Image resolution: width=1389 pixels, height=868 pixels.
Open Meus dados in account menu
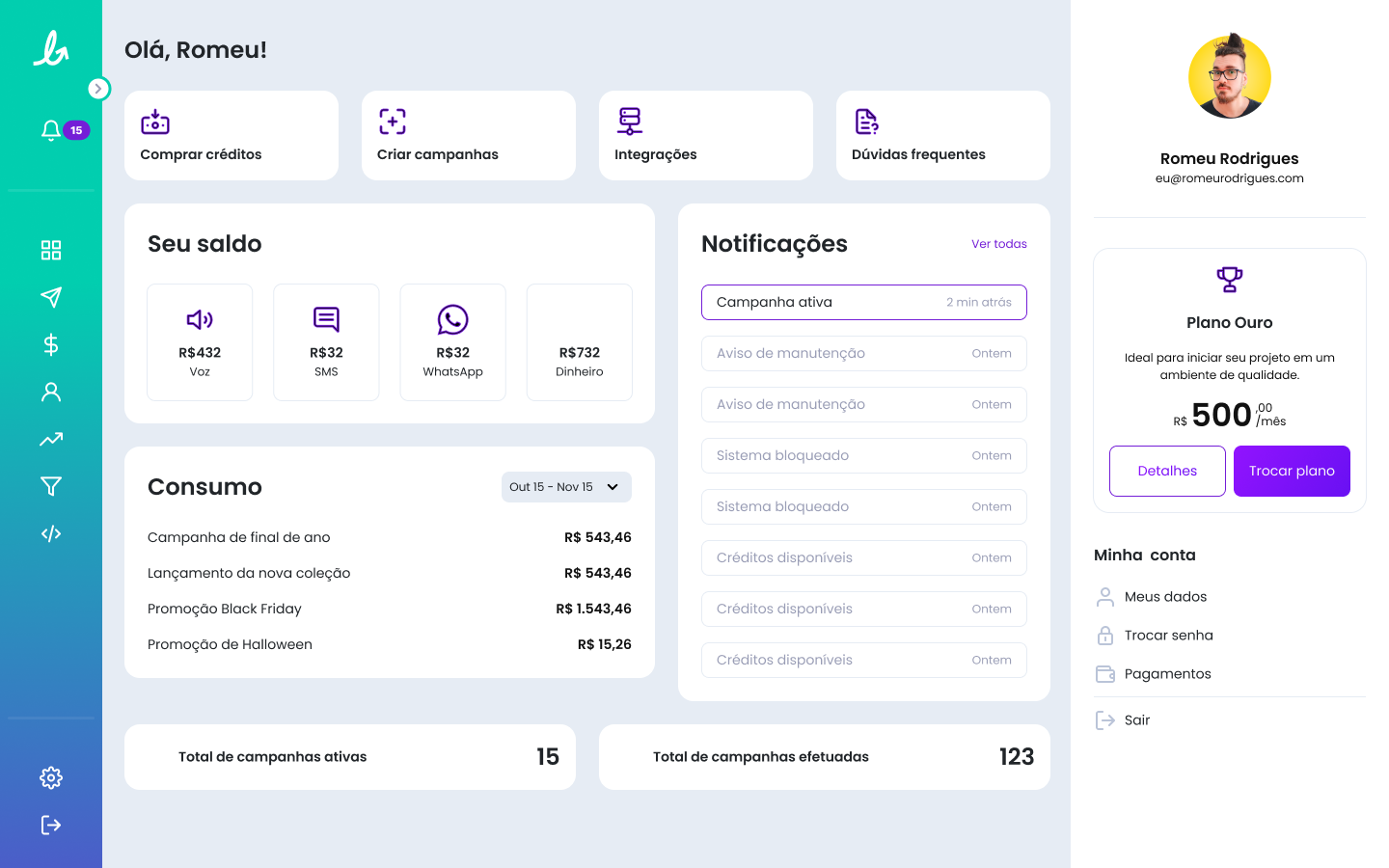[x=1165, y=597]
